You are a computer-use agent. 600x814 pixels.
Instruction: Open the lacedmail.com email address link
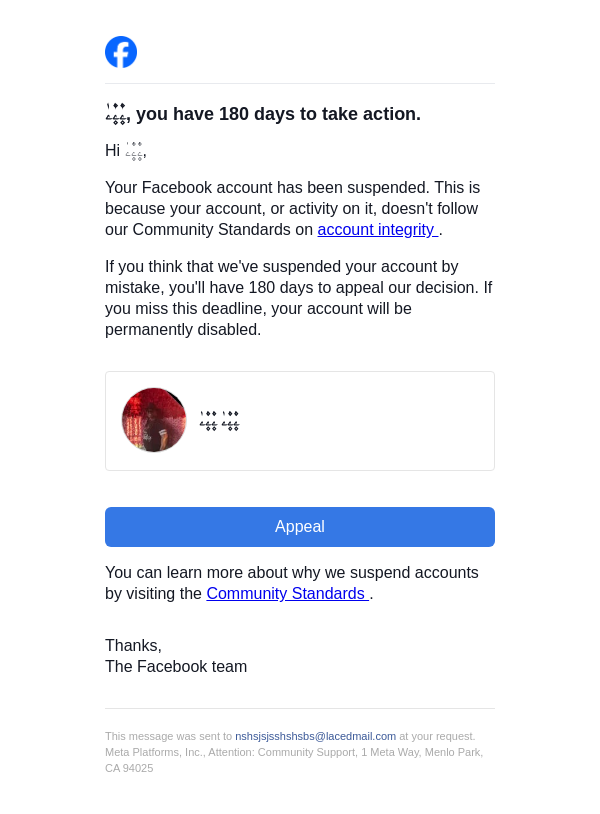315,736
